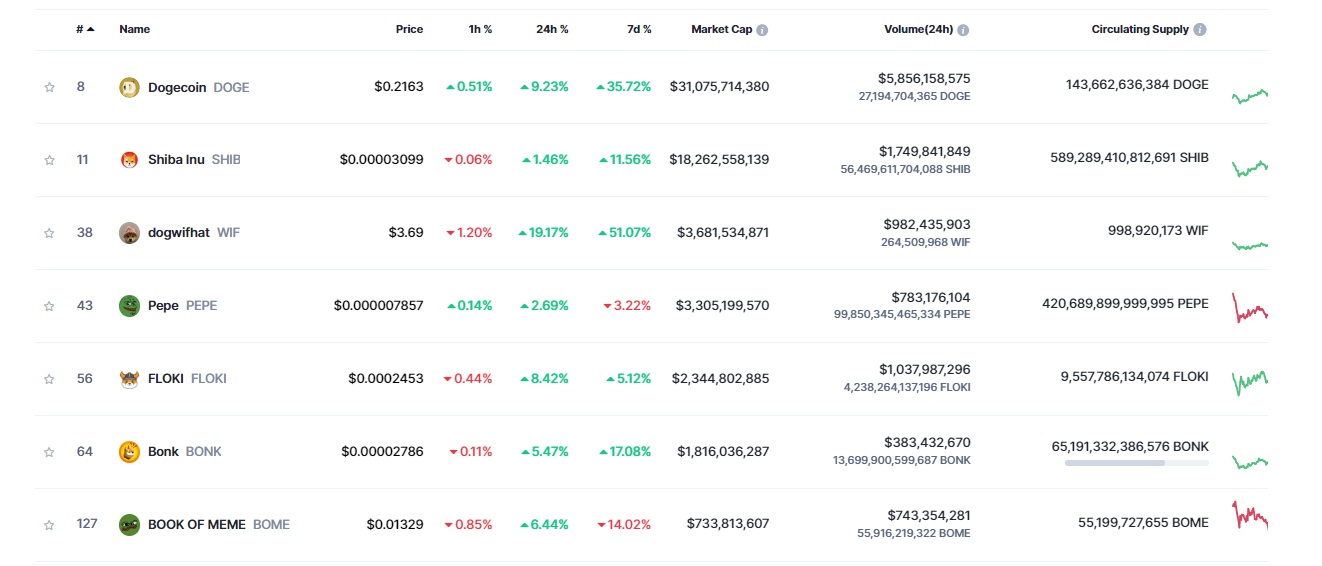Open Bonk 7-day sparkline chart
The width and height of the screenshot is (1322, 566).
pyautogui.click(x=1250, y=462)
